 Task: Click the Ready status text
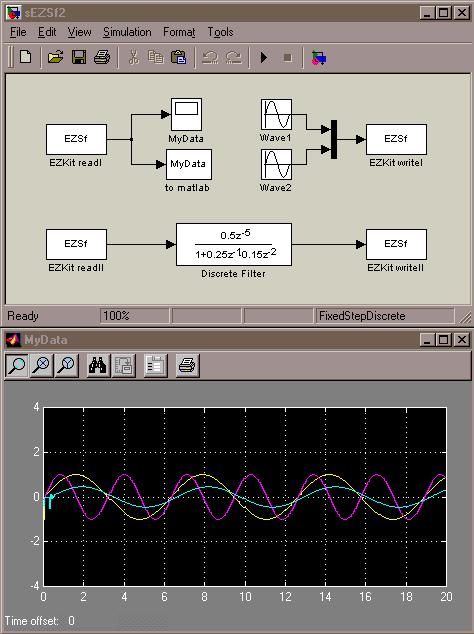[x=23, y=316]
